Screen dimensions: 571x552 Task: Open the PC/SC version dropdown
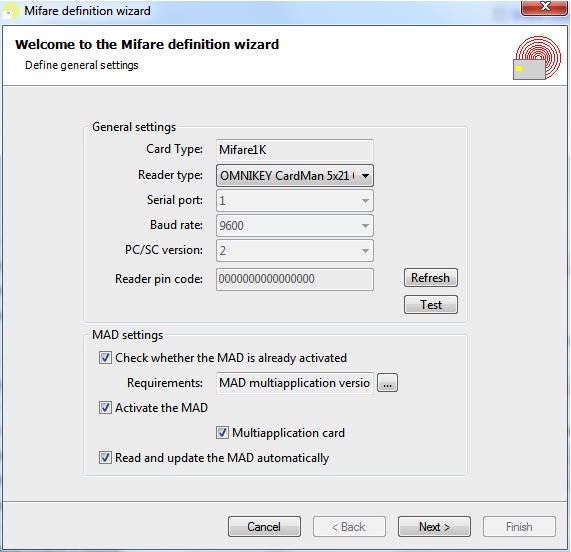pos(295,251)
